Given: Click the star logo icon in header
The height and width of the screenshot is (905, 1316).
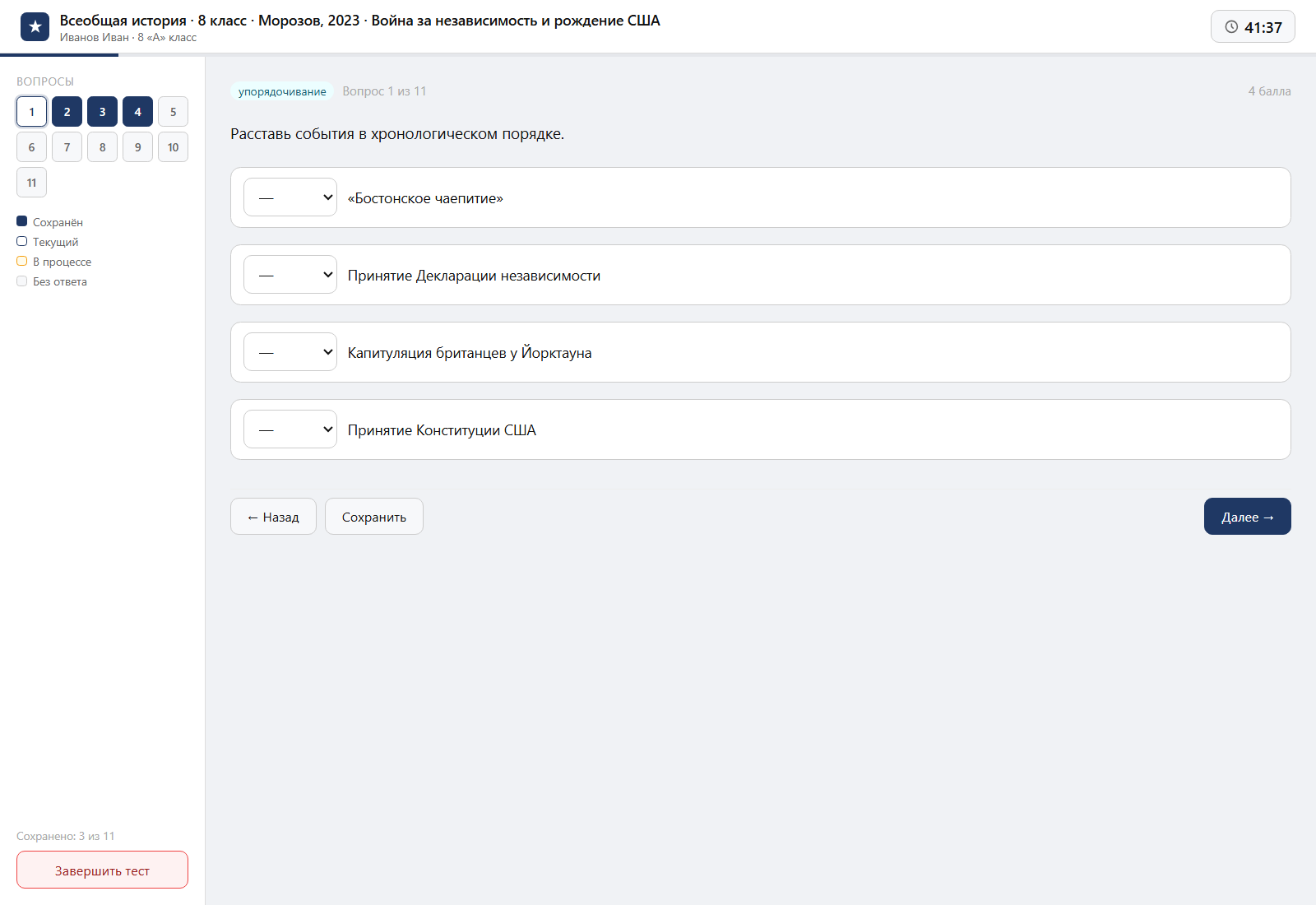Looking at the screenshot, I should pyautogui.click(x=35, y=27).
